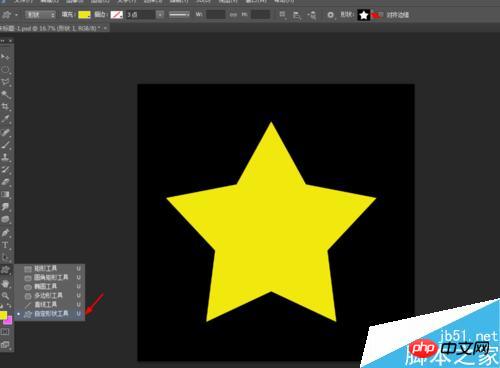Viewport: 500px width, 368px height.
Task: Click the stroke width value field
Action: 140,15
